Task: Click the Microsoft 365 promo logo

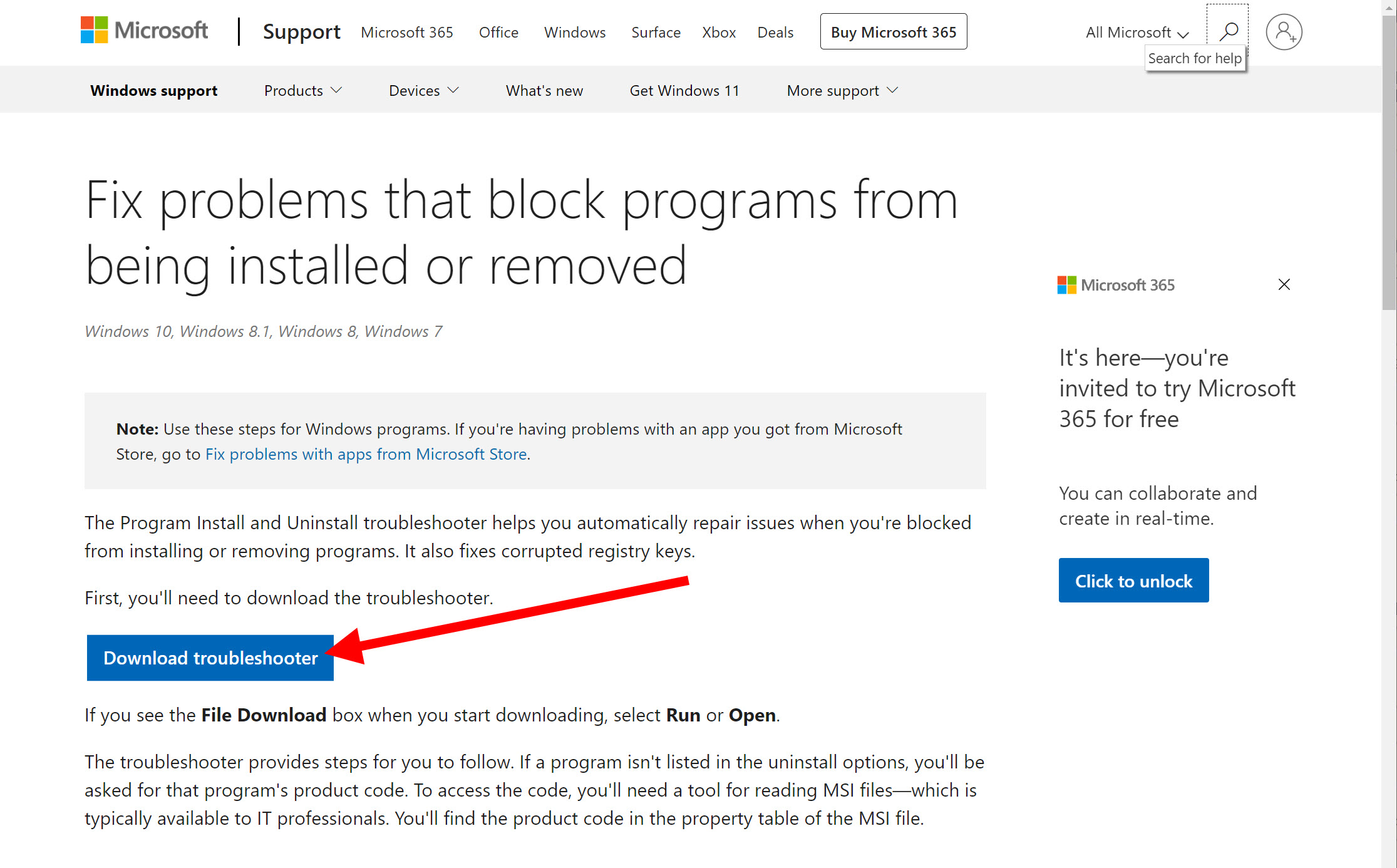Action: 1116,285
